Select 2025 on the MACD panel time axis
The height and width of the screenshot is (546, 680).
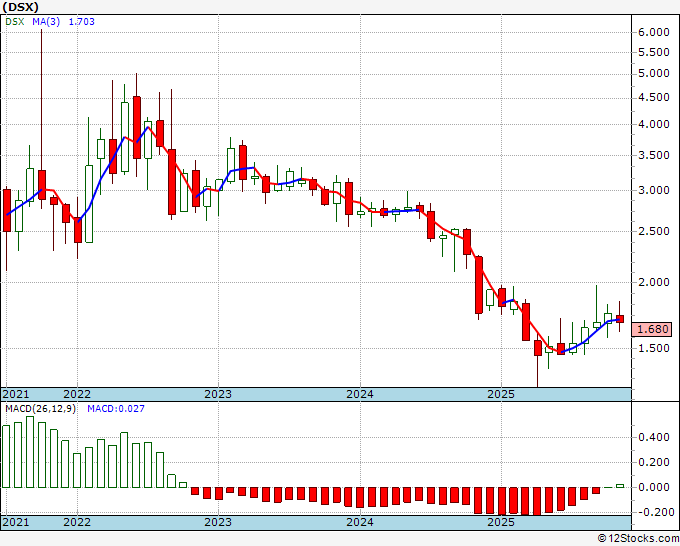pos(501,522)
